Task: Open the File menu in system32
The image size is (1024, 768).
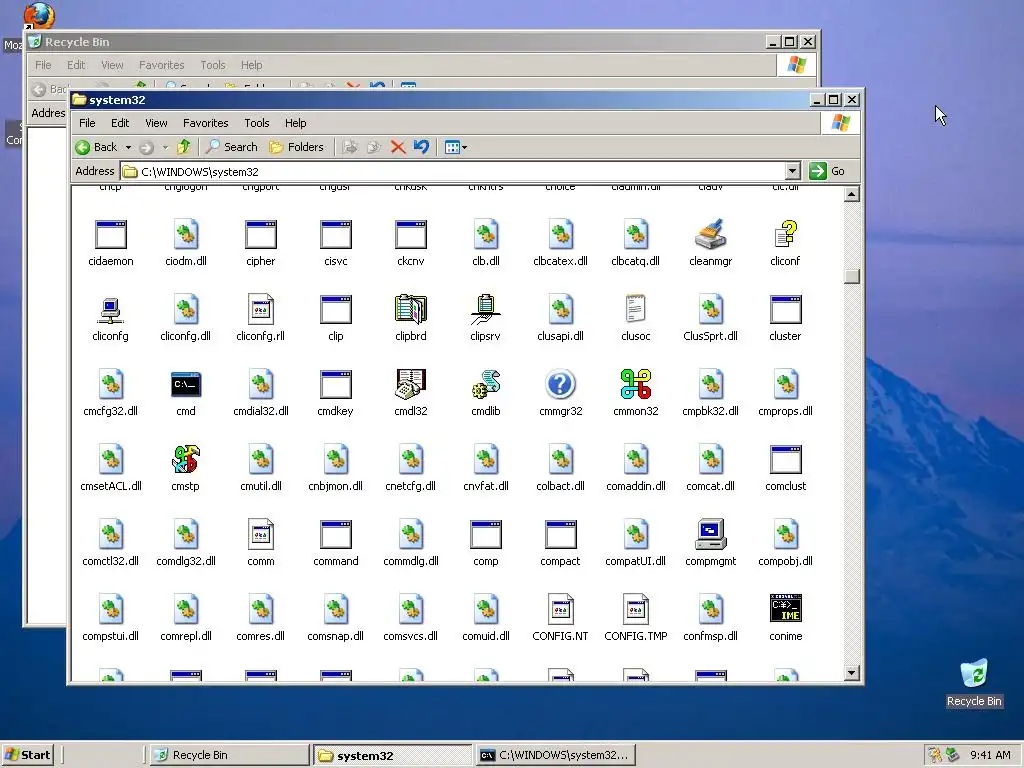Action: pos(87,123)
